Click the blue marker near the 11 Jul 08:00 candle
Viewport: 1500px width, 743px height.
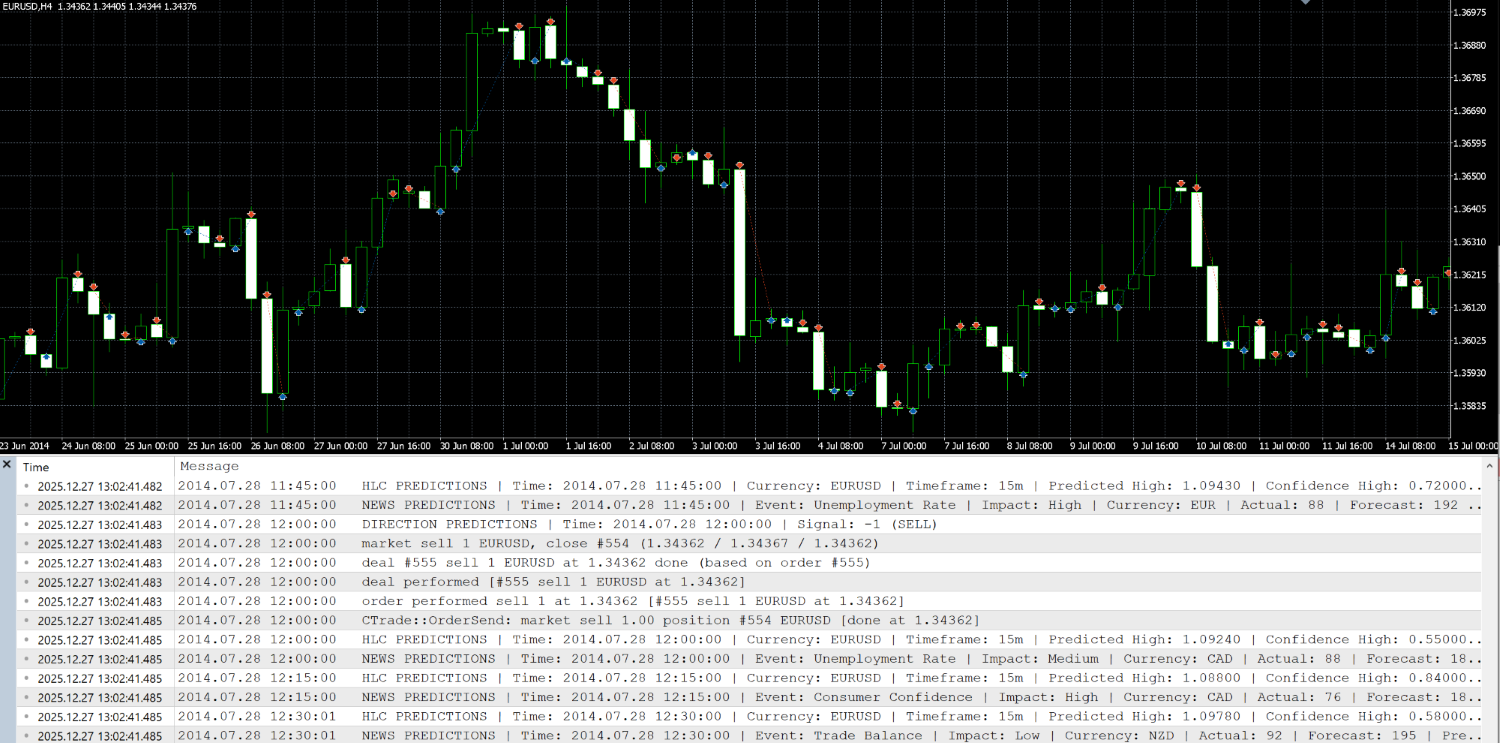(x=1292, y=353)
